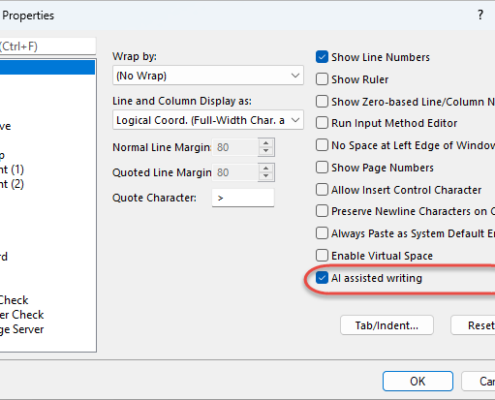This screenshot has height=400, width=495.
Task: Click the OK button
Action: click(x=418, y=381)
